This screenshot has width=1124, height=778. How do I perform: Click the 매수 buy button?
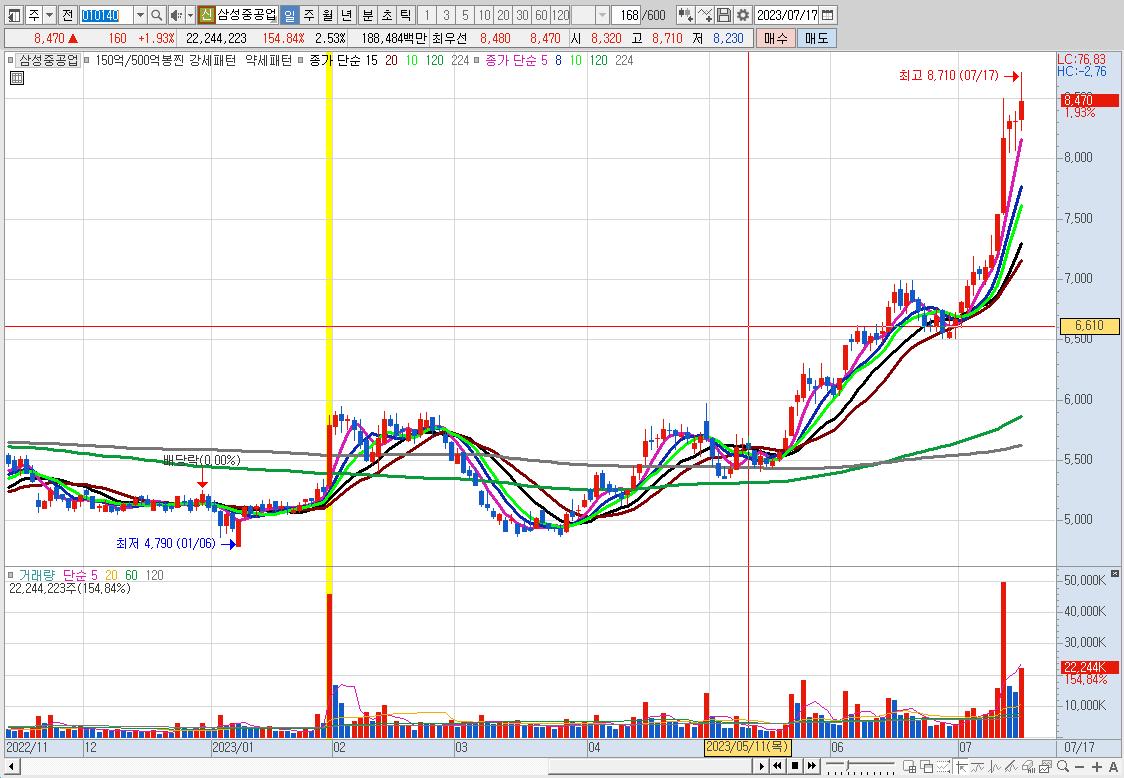pyautogui.click(x=776, y=38)
